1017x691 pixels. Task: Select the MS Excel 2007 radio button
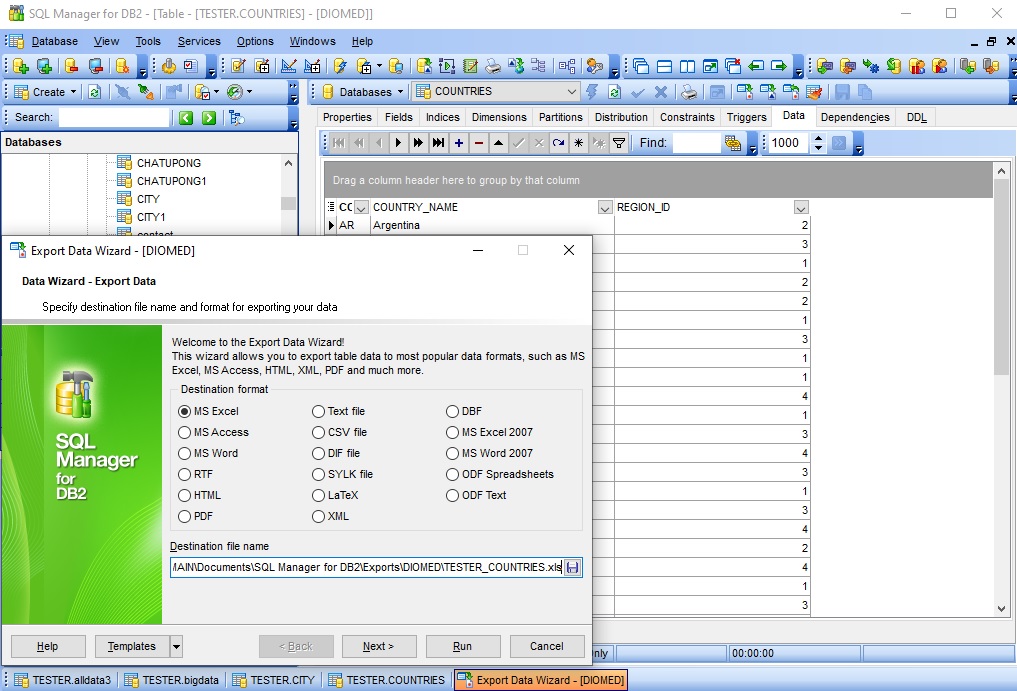click(452, 432)
